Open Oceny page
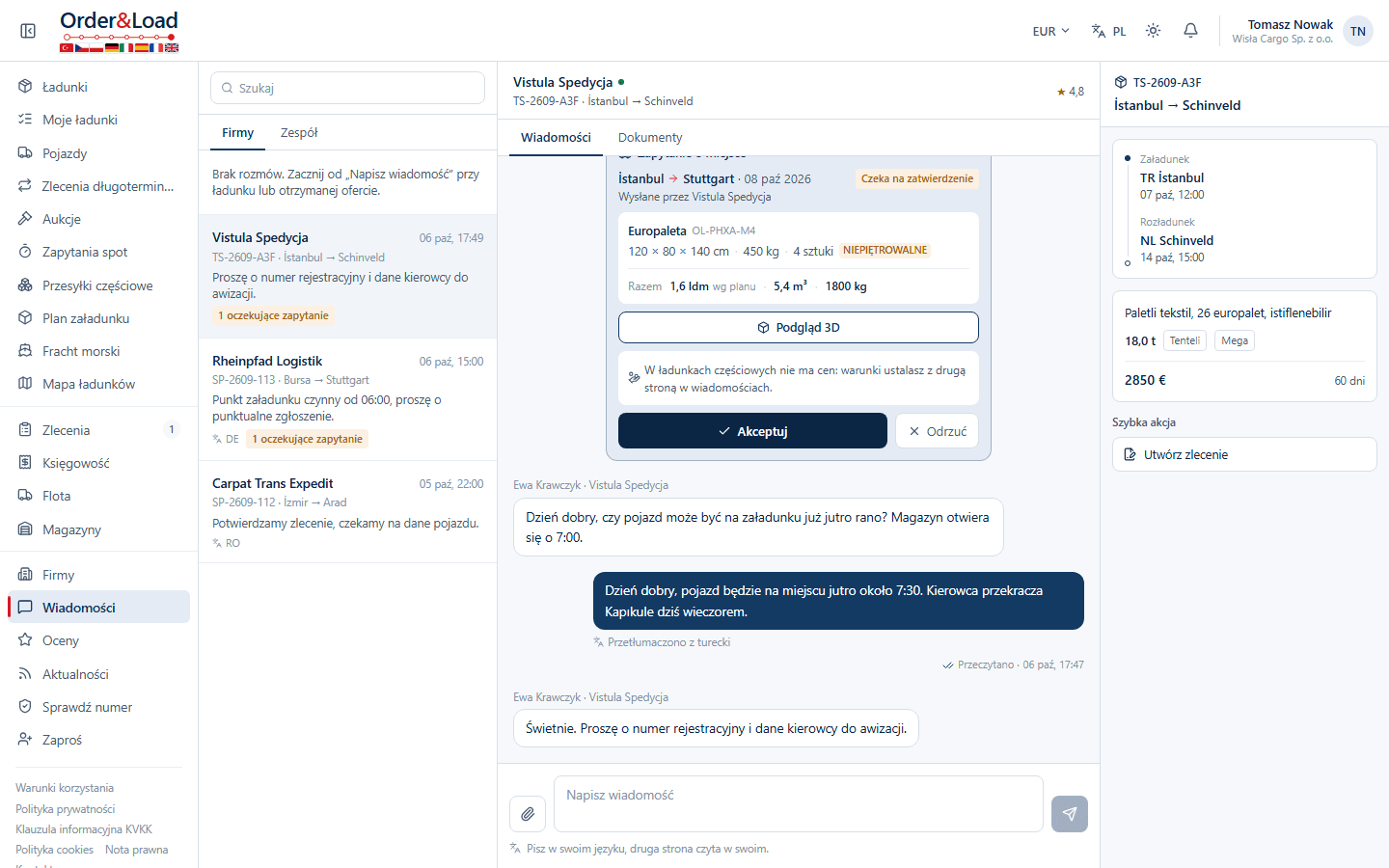Viewport: 1389px width, 868px height. [97, 640]
